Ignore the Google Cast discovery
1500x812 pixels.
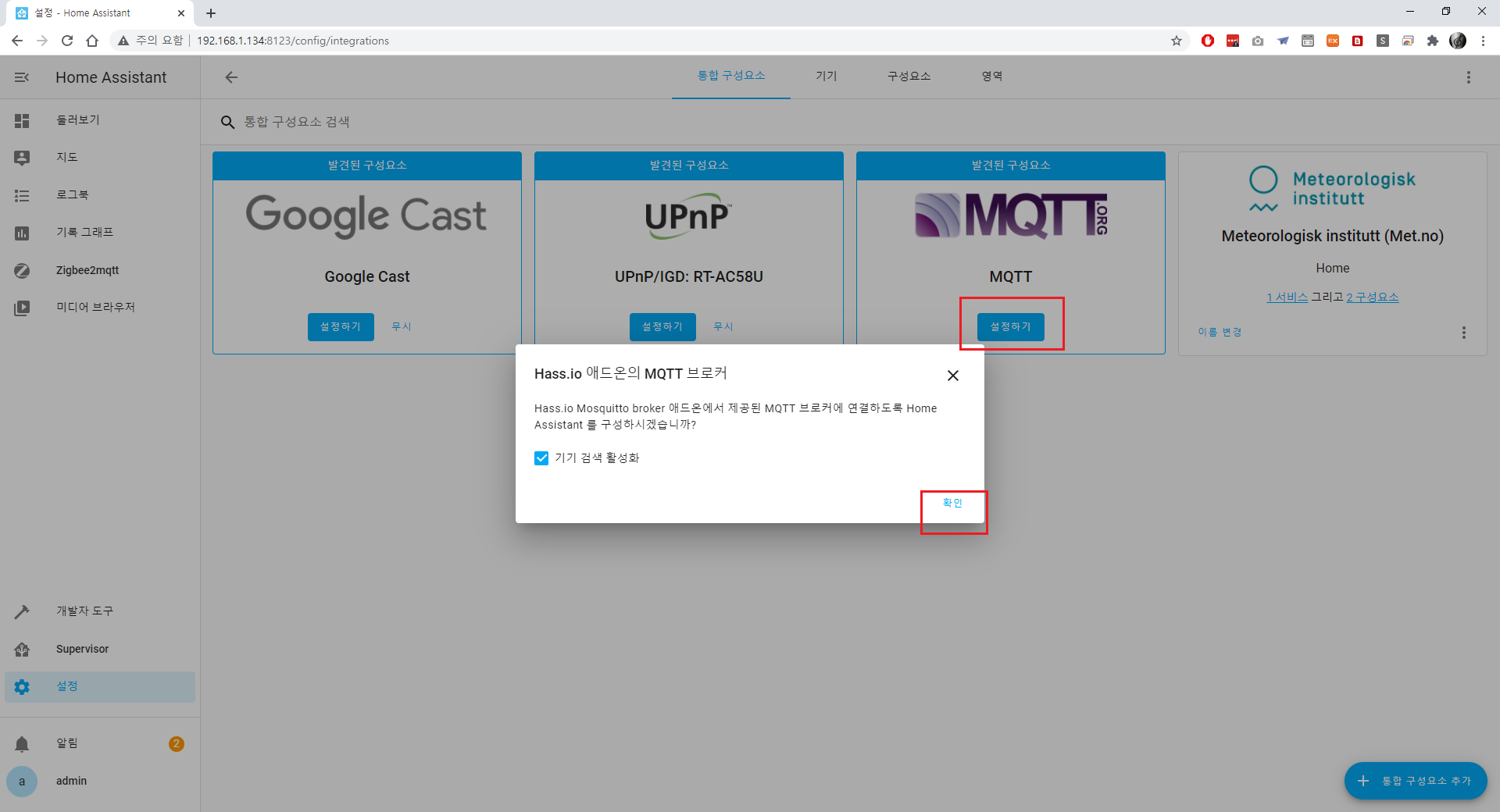[402, 327]
